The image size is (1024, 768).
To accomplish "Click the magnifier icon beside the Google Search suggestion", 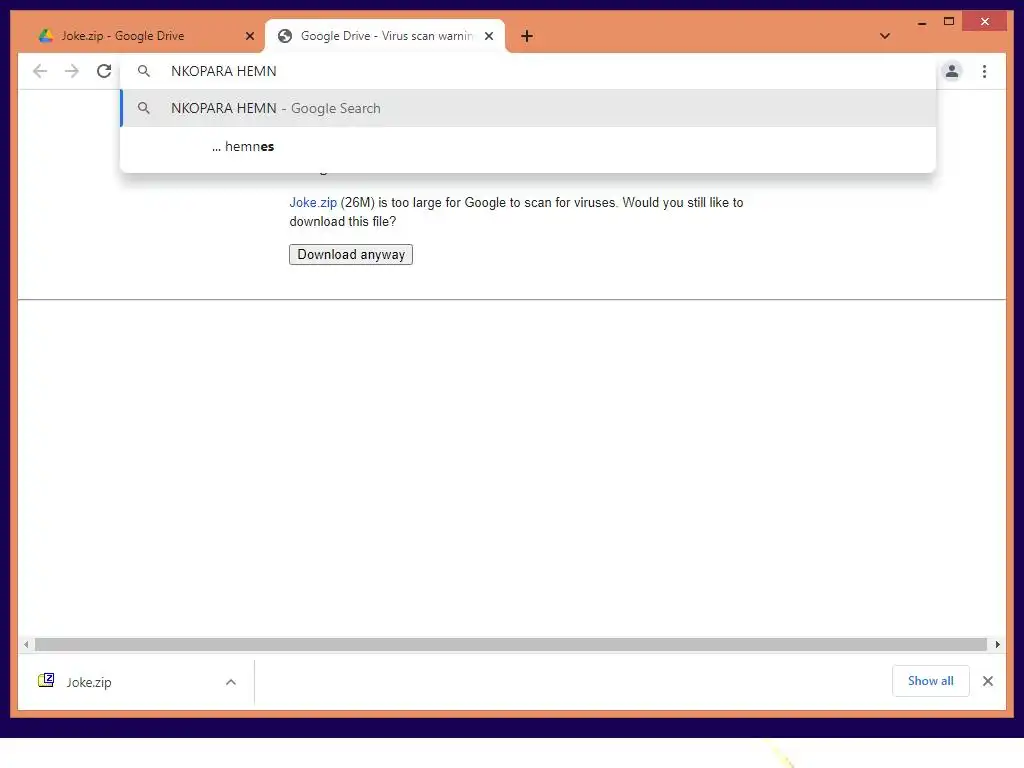I will coord(144,108).
